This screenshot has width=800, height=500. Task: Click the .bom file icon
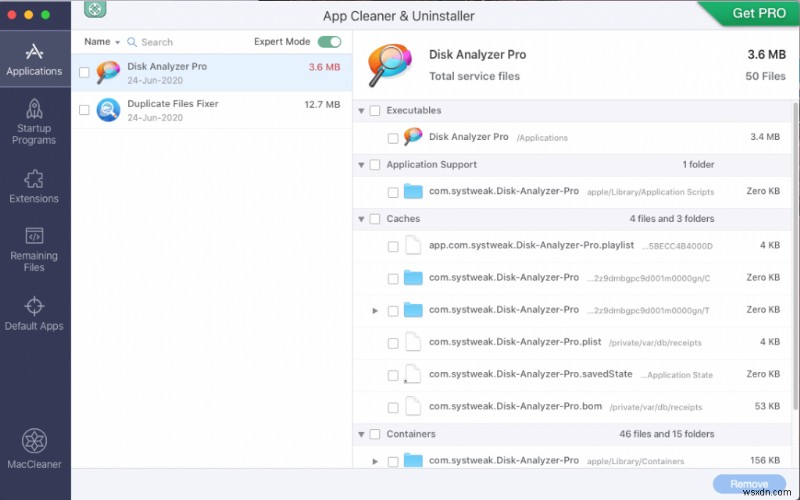(413, 406)
